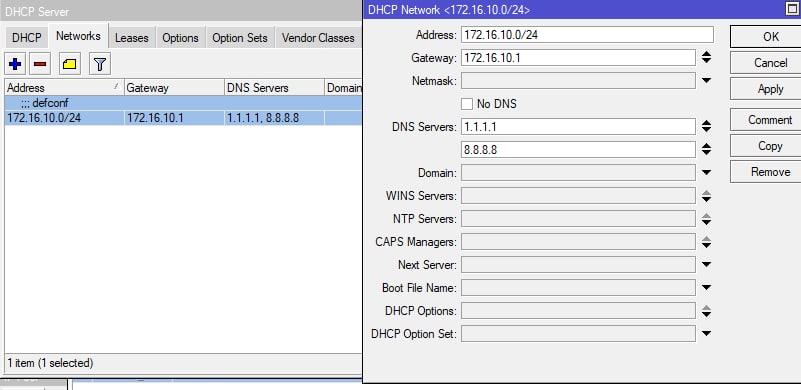Viewport: 801px width, 390px height.
Task: Sort by Address column header
Action: tap(64, 88)
